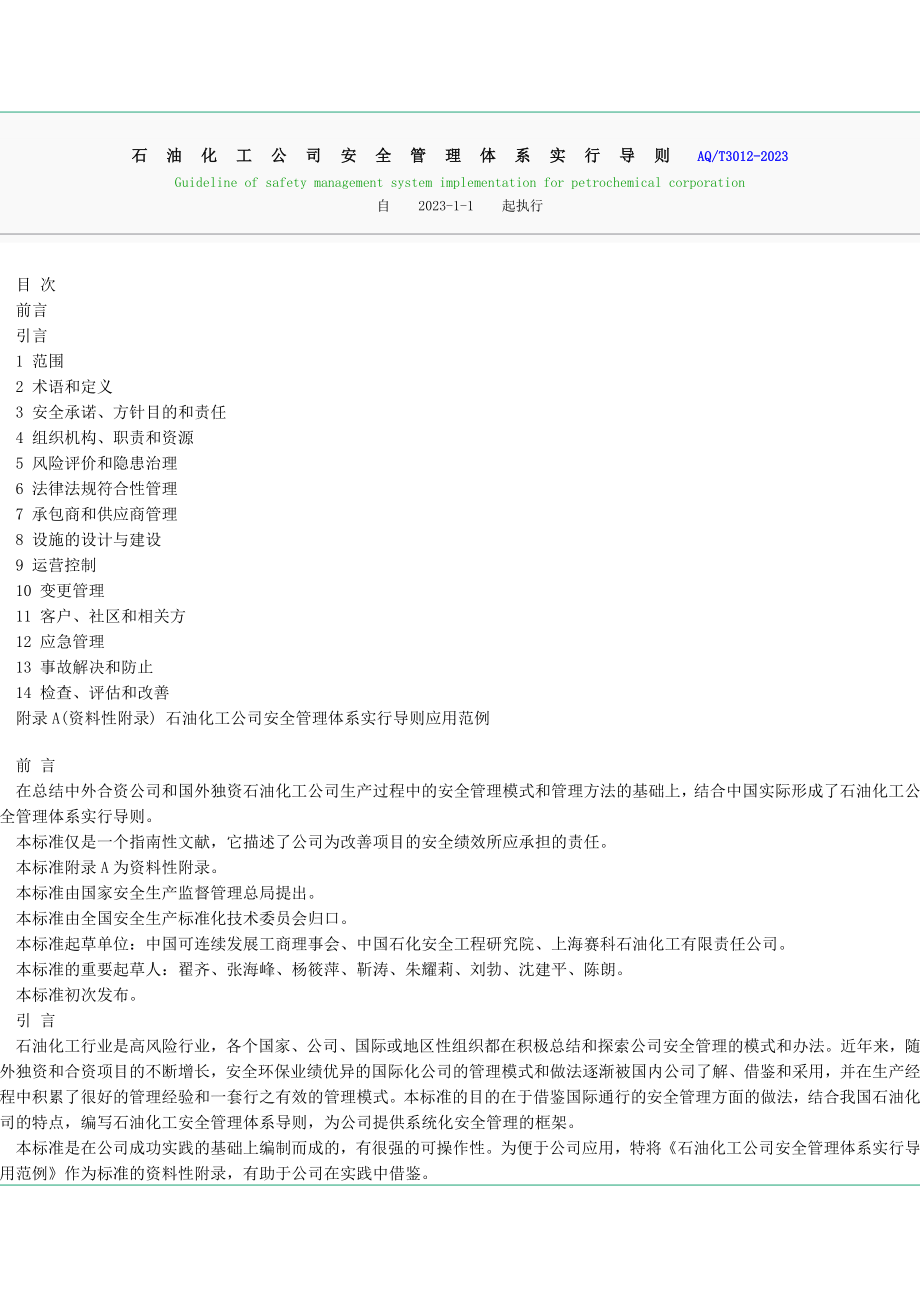Click the AQ/T3012-2023 standard number link

click(x=742, y=156)
